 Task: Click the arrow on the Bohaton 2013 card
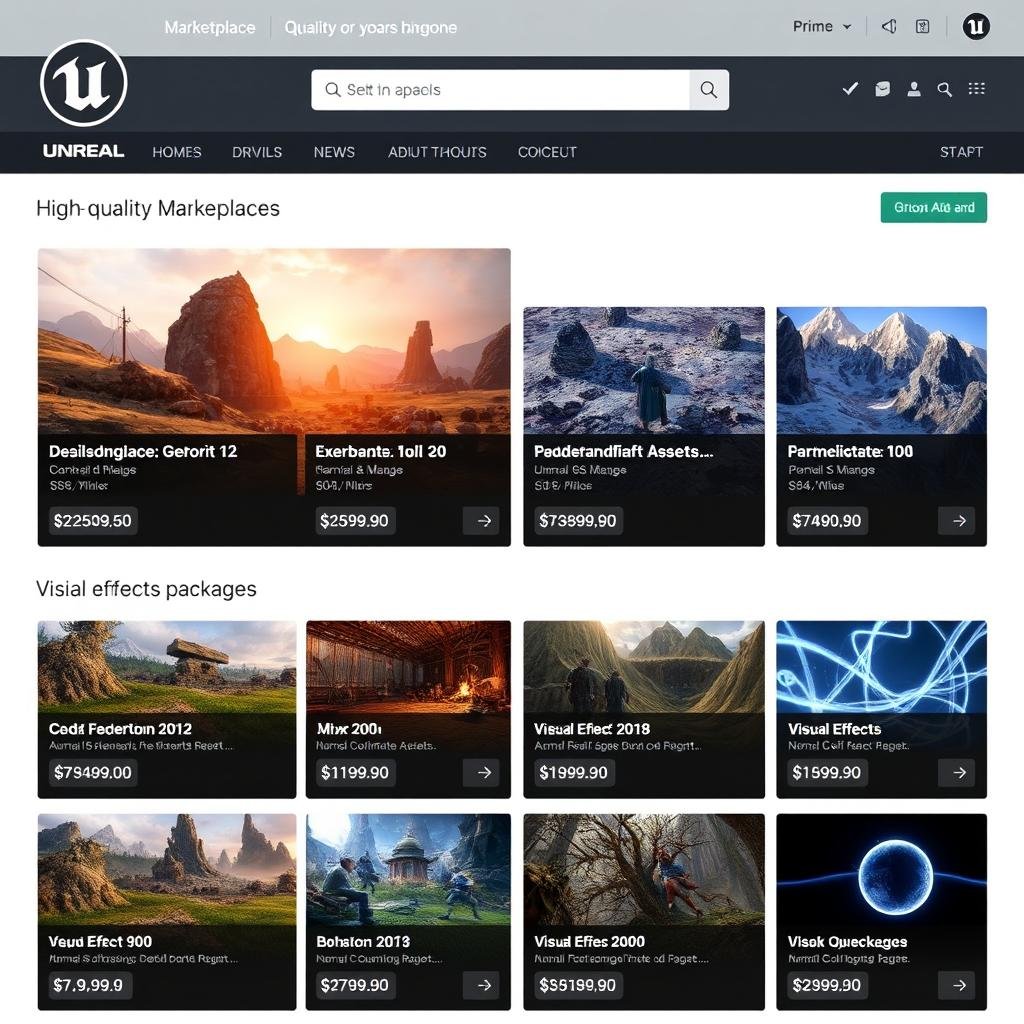click(x=483, y=985)
